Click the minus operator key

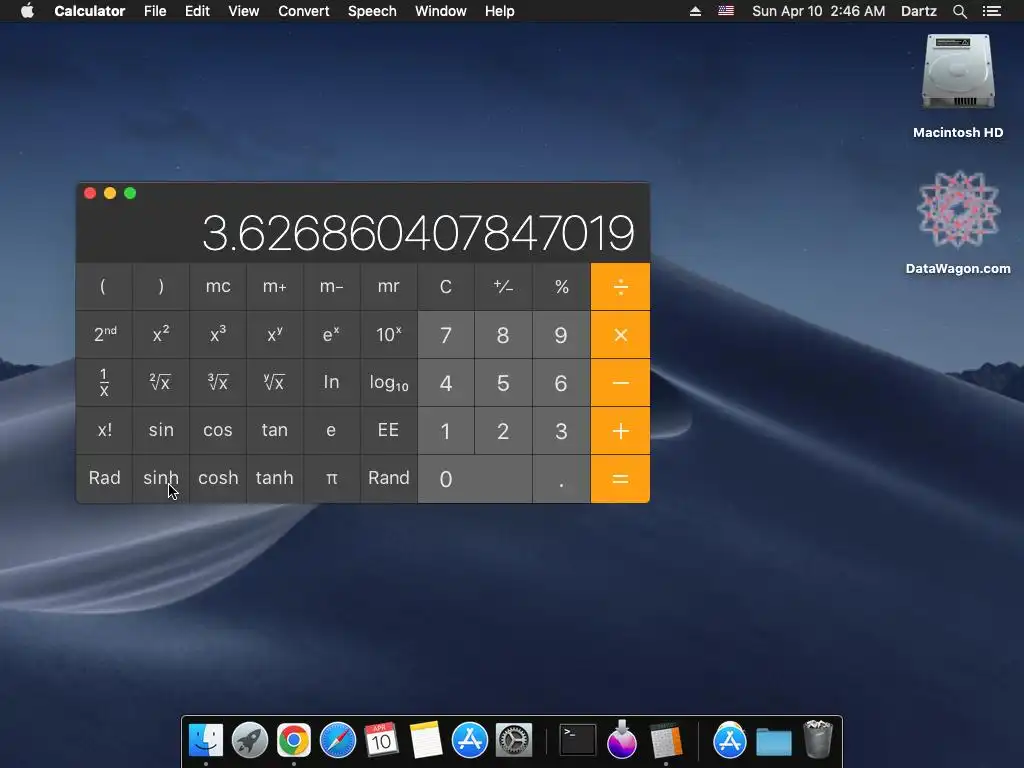620,383
